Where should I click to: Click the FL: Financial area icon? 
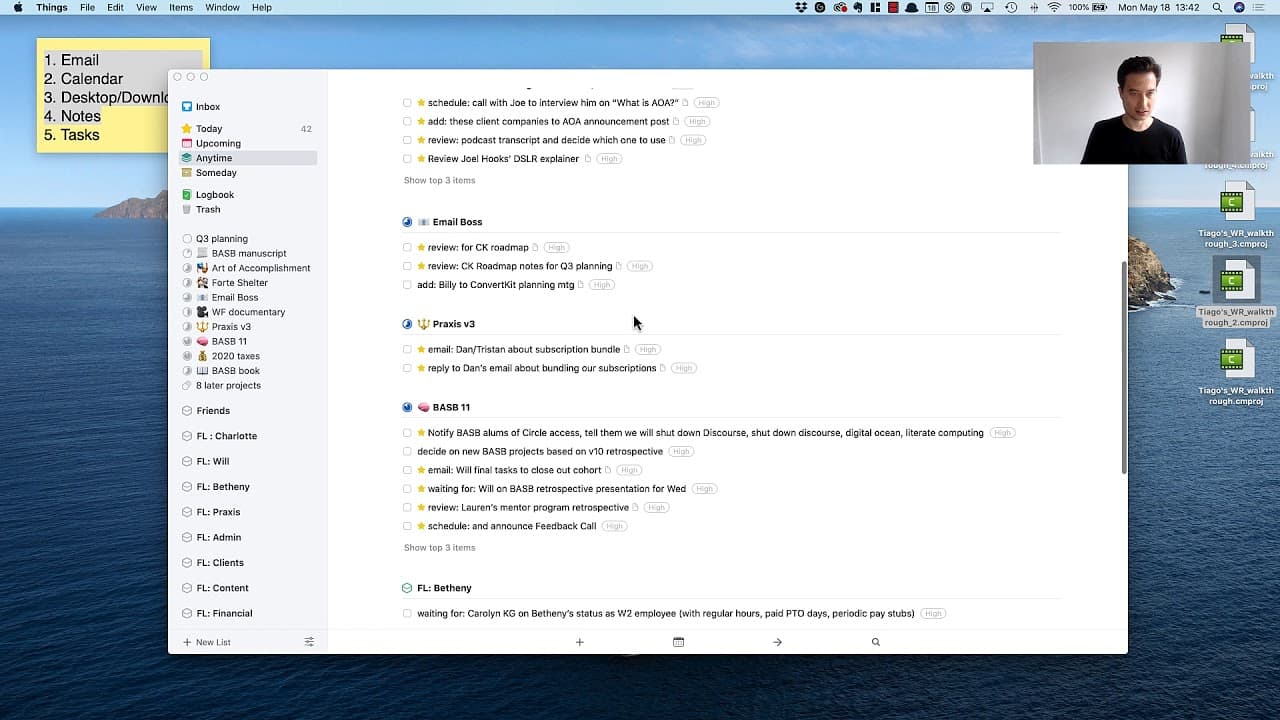click(x=187, y=613)
